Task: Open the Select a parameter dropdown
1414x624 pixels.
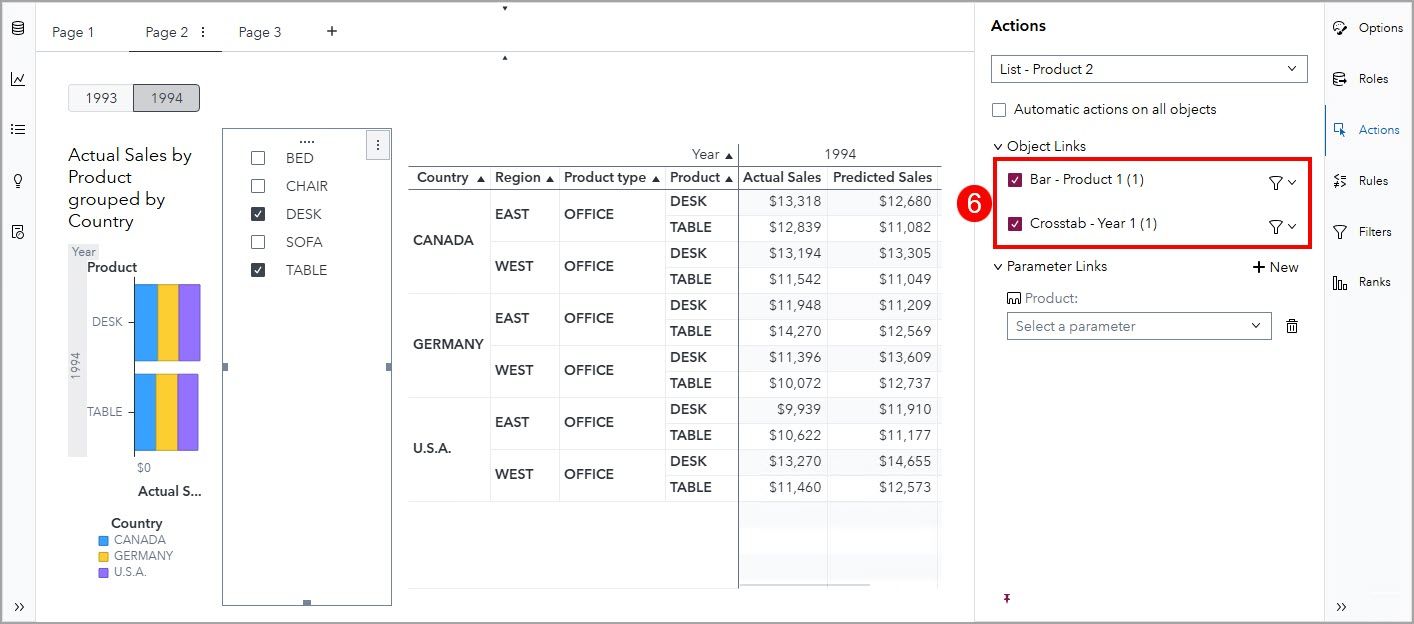Action: (1139, 326)
